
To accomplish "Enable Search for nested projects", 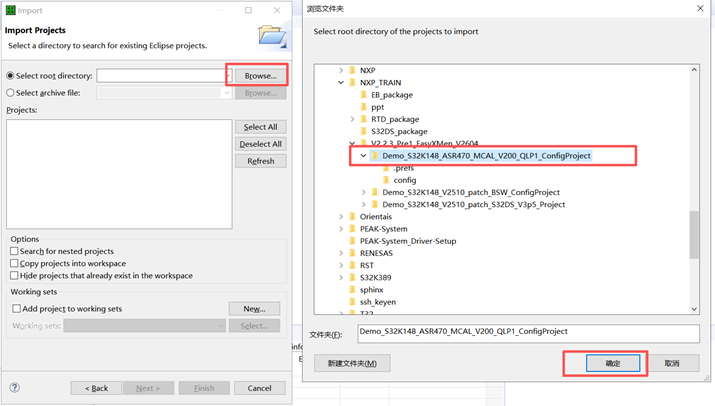I will (14, 251).
